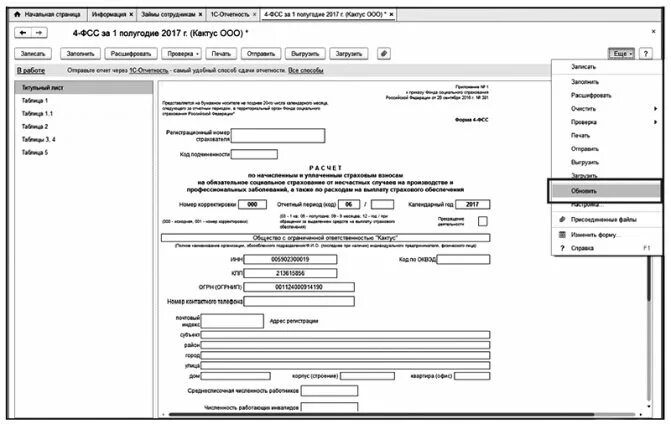Image resolution: width=671 pixels, height=424 pixels.
Task: Select Таблица 1 in the section list
Action: pos(84,101)
